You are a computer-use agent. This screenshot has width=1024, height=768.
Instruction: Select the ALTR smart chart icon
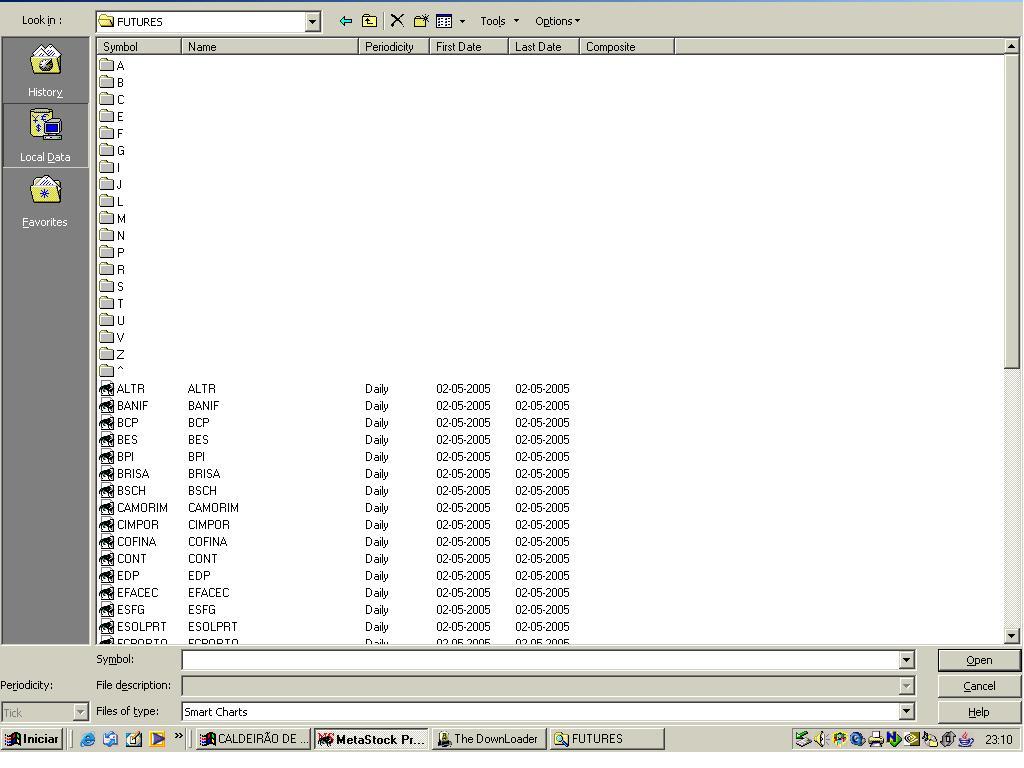pos(106,389)
